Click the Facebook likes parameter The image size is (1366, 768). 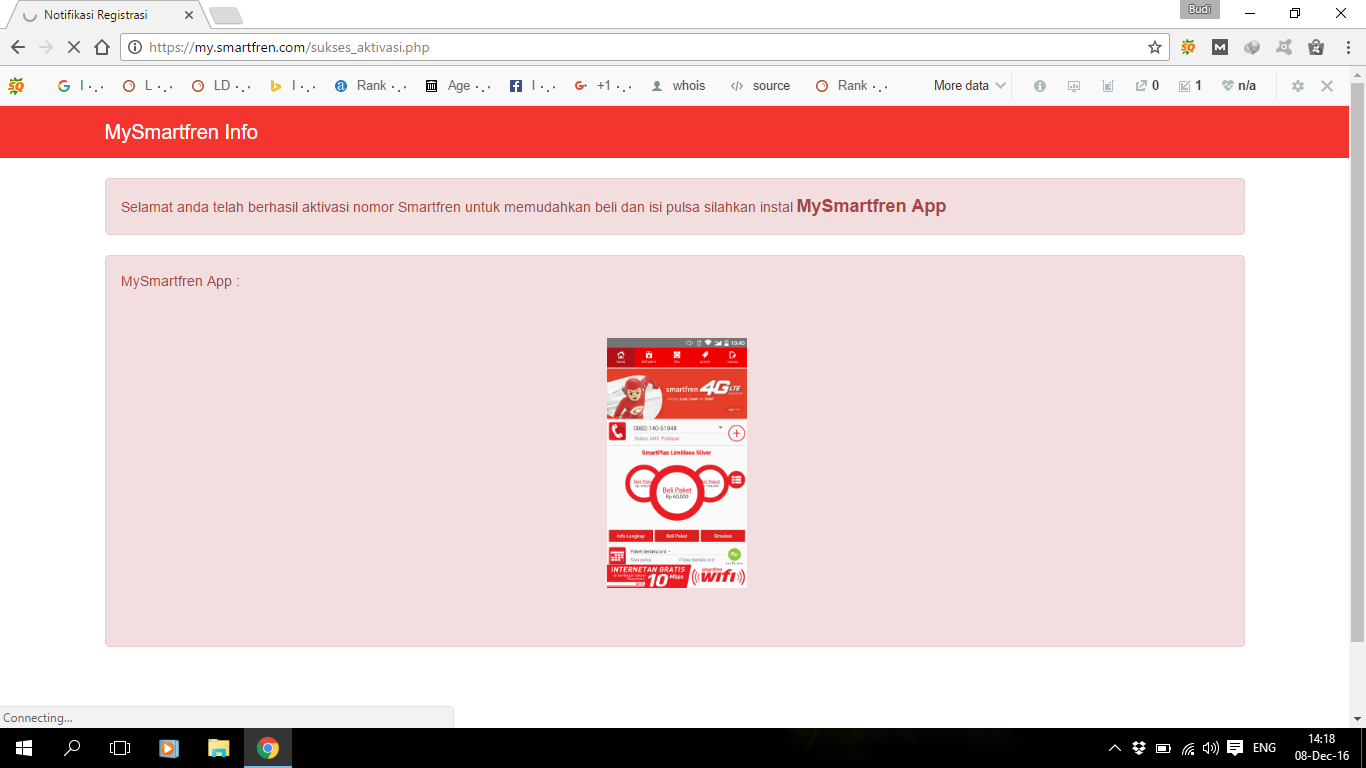tap(533, 86)
